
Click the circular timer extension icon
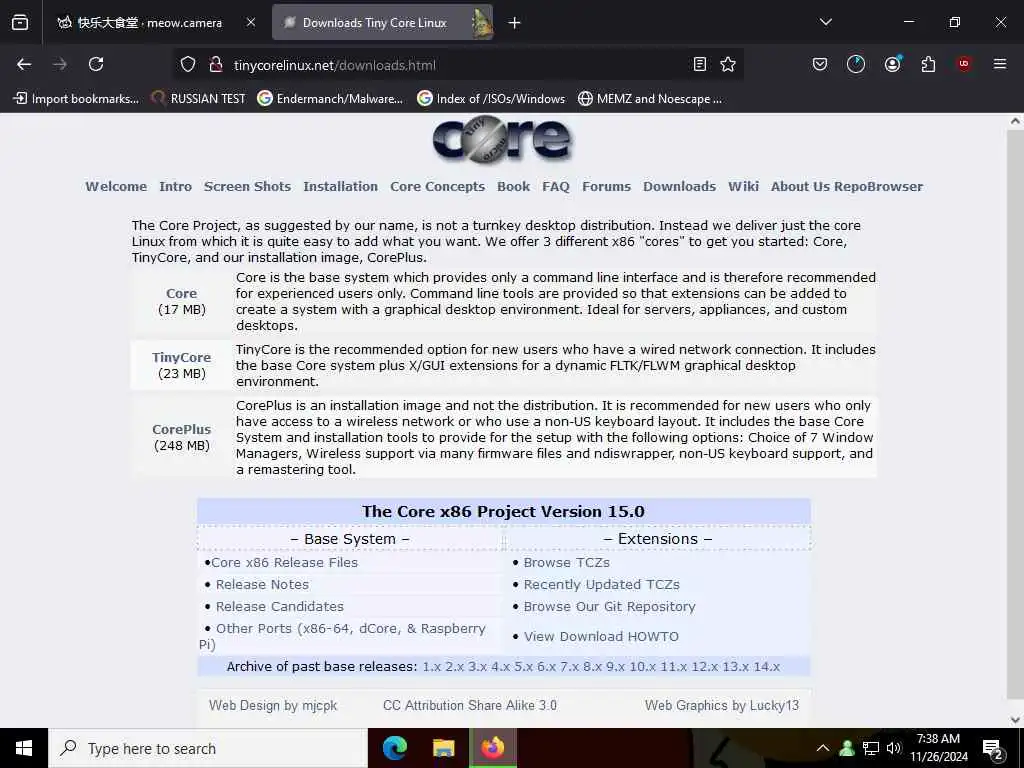(x=856, y=64)
